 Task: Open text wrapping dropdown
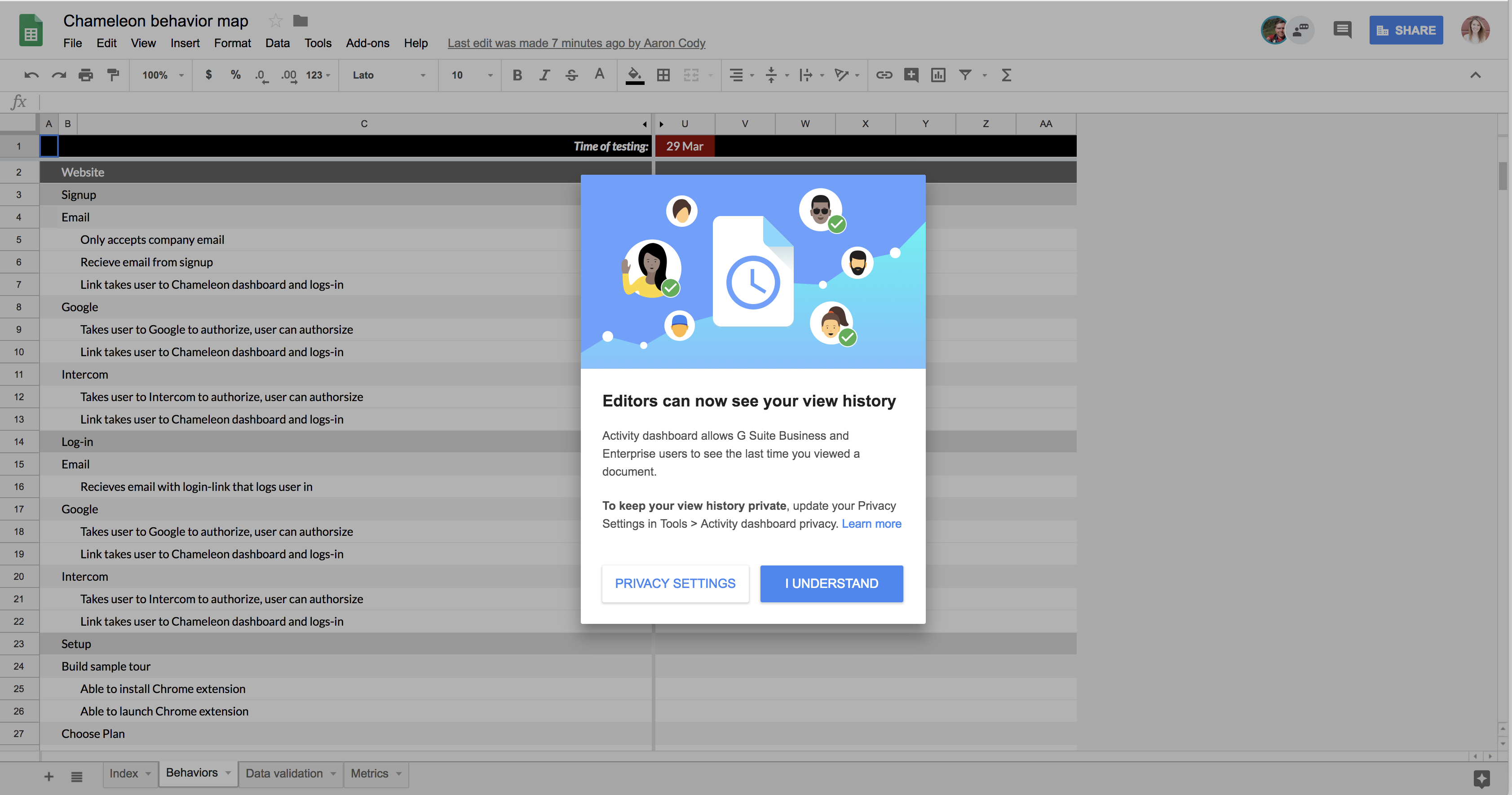click(x=811, y=75)
